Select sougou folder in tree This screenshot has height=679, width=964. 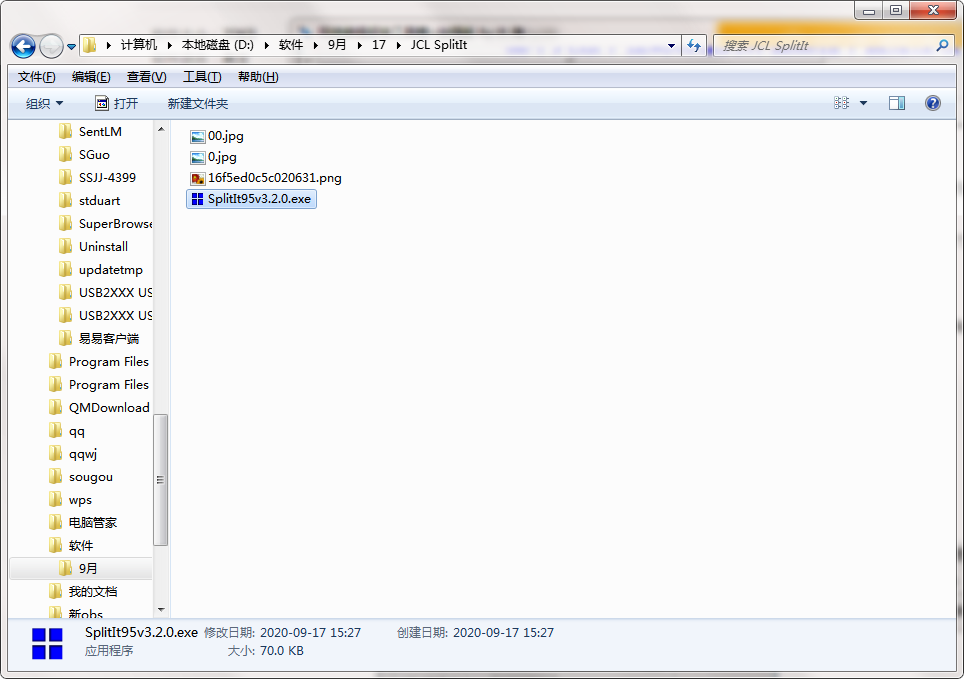pos(81,477)
